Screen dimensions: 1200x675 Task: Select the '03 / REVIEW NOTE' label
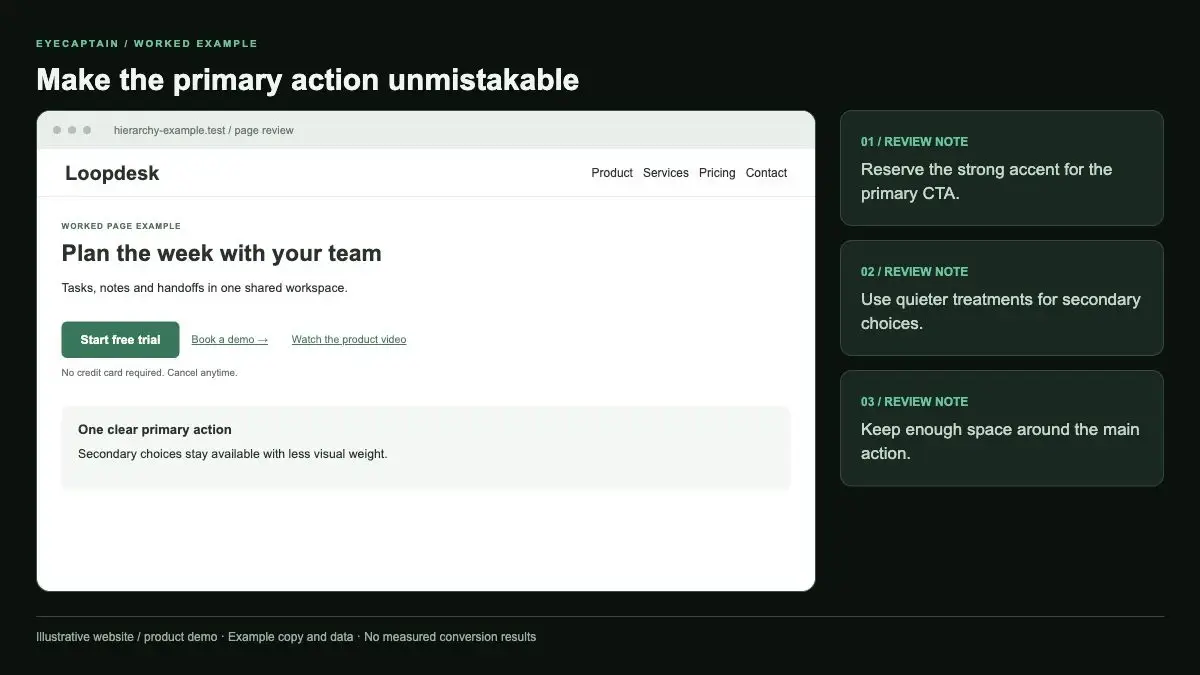pyautogui.click(x=915, y=402)
